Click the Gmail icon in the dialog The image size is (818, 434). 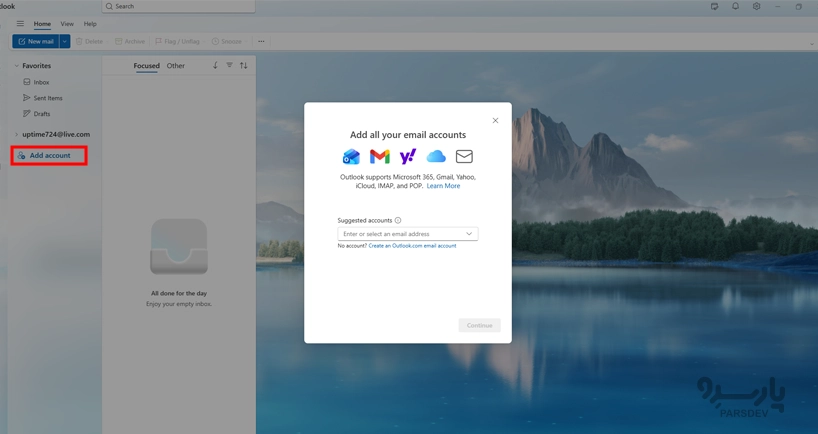[x=379, y=157]
